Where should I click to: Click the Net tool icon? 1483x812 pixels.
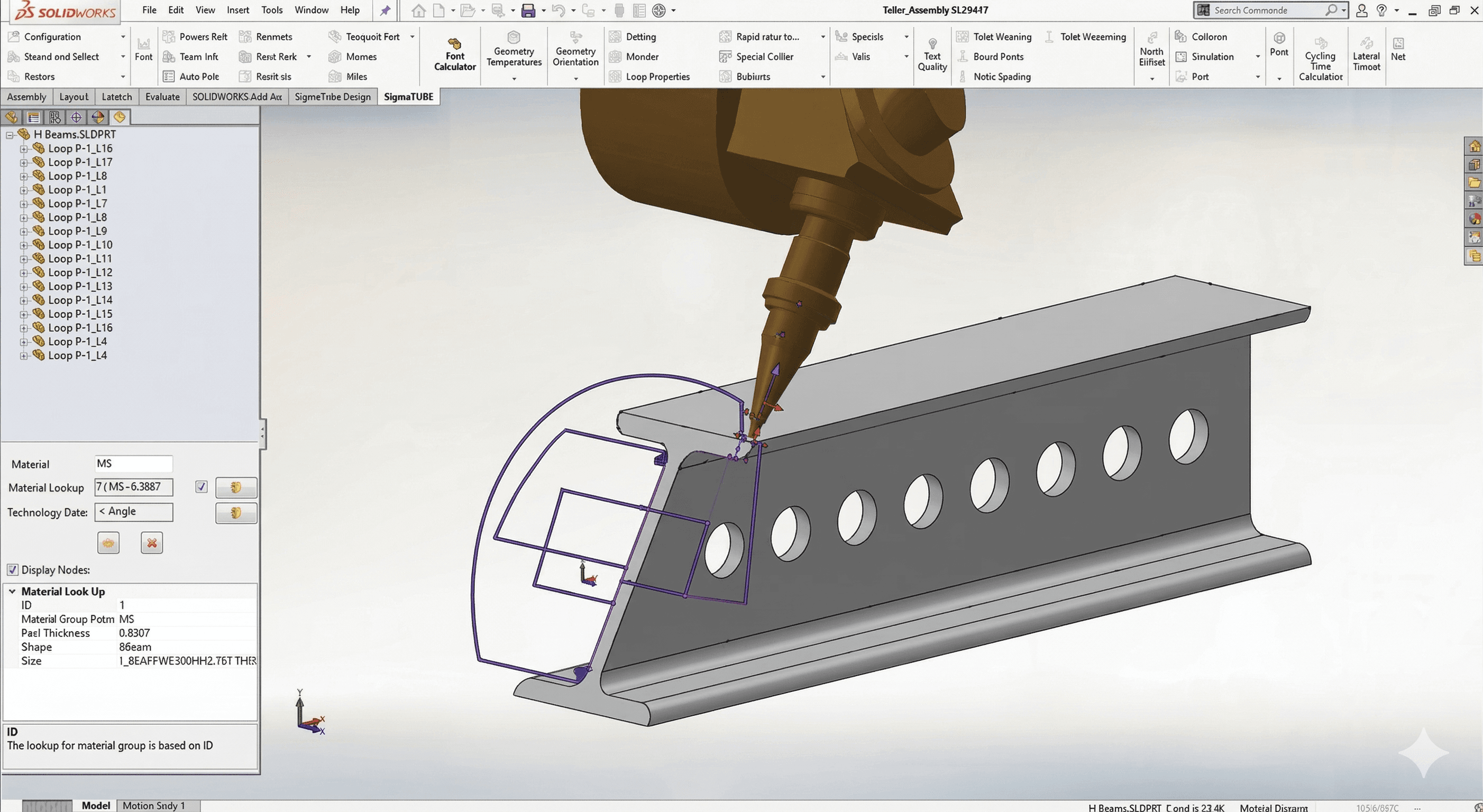point(1398,50)
